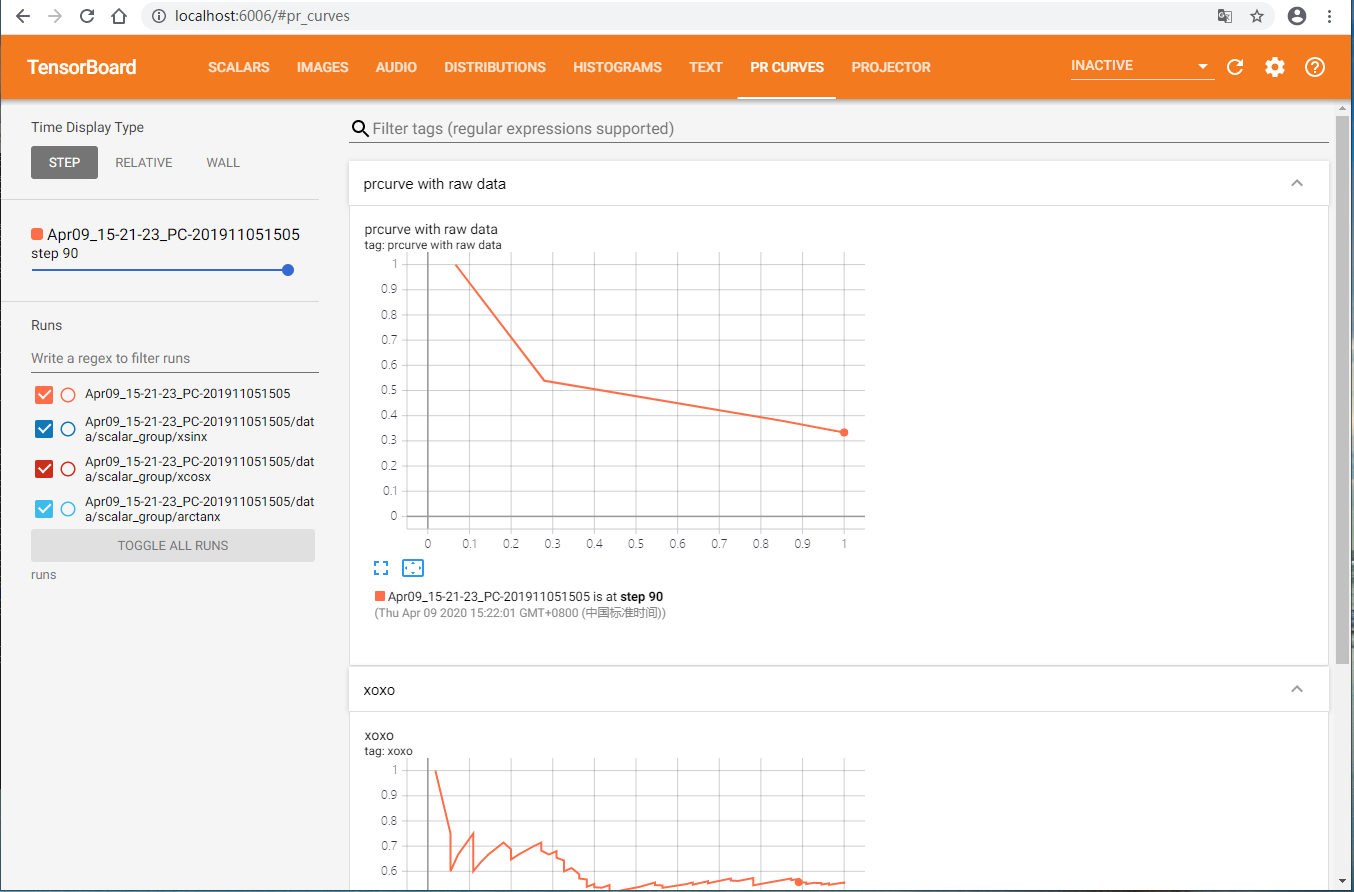Click the 'step 90' label under the run name
This screenshot has width=1354, height=892.
pyautogui.click(x=55, y=253)
